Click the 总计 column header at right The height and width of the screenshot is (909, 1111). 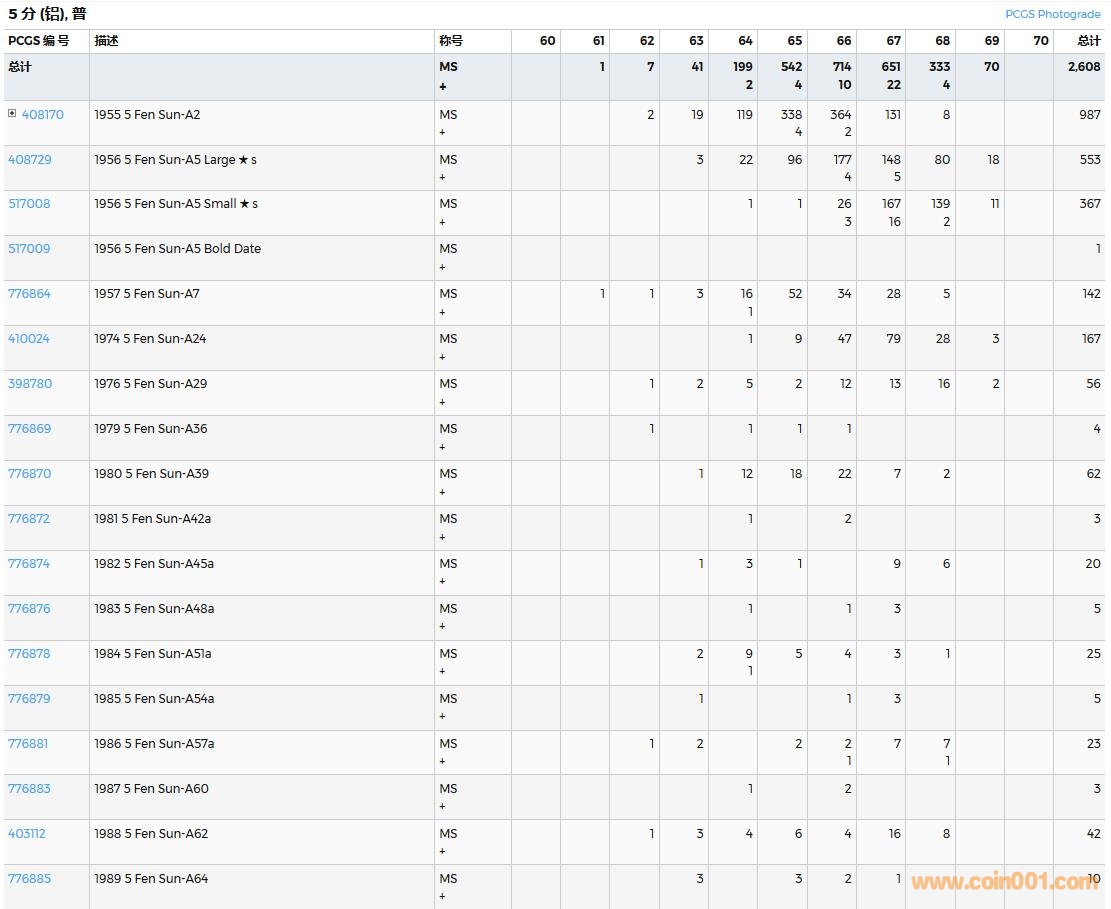pyautogui.click(x=1088, y=41)
